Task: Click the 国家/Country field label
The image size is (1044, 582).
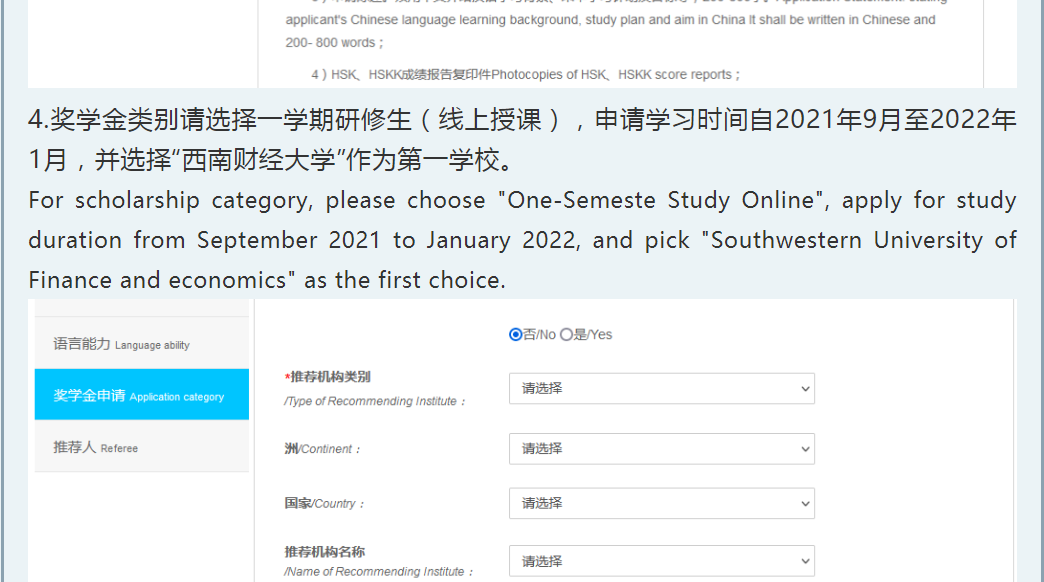Action: pos(324,503)
